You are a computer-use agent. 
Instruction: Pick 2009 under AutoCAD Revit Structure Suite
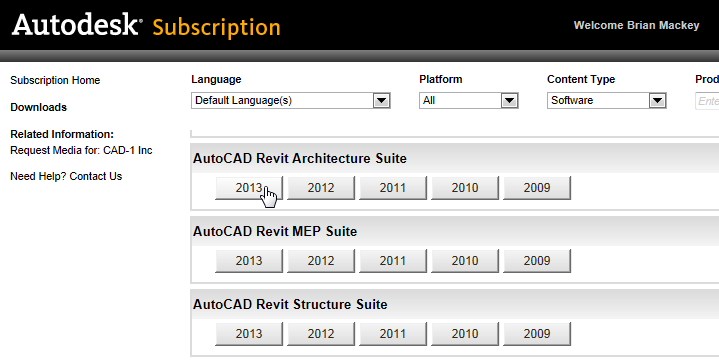click(x=537, y=334)
